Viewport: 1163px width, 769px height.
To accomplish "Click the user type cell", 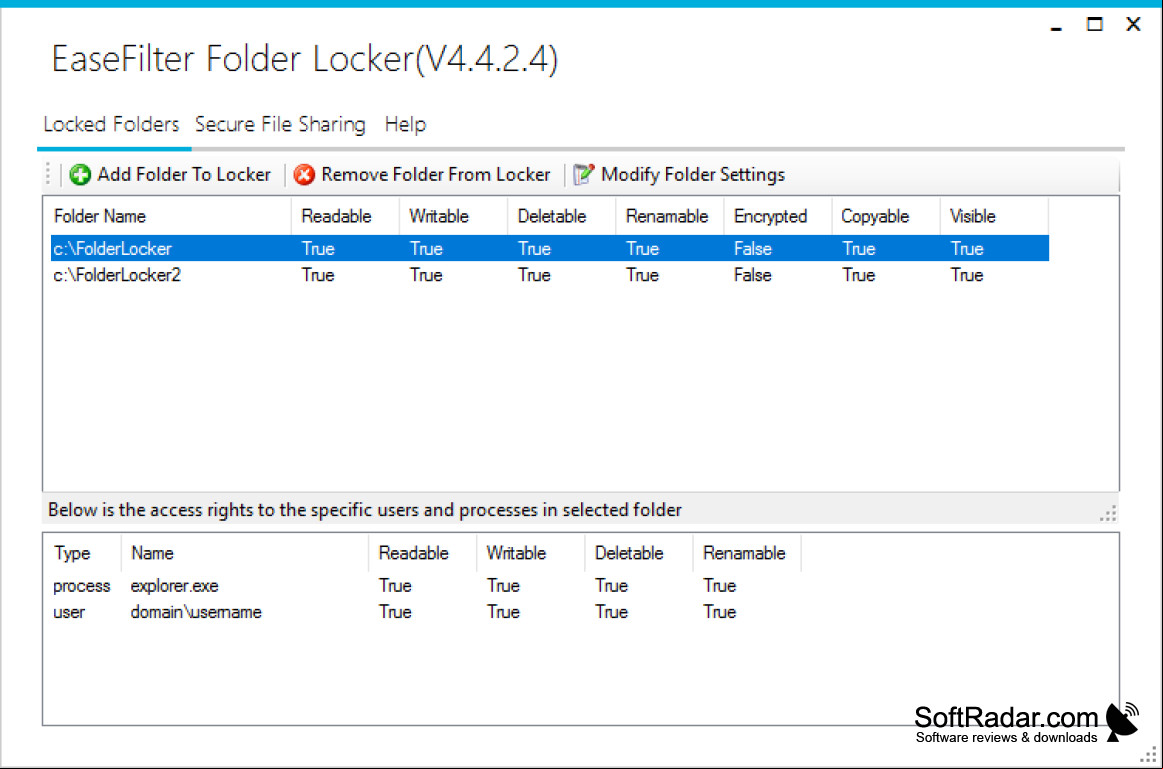I will pos(69,612).
